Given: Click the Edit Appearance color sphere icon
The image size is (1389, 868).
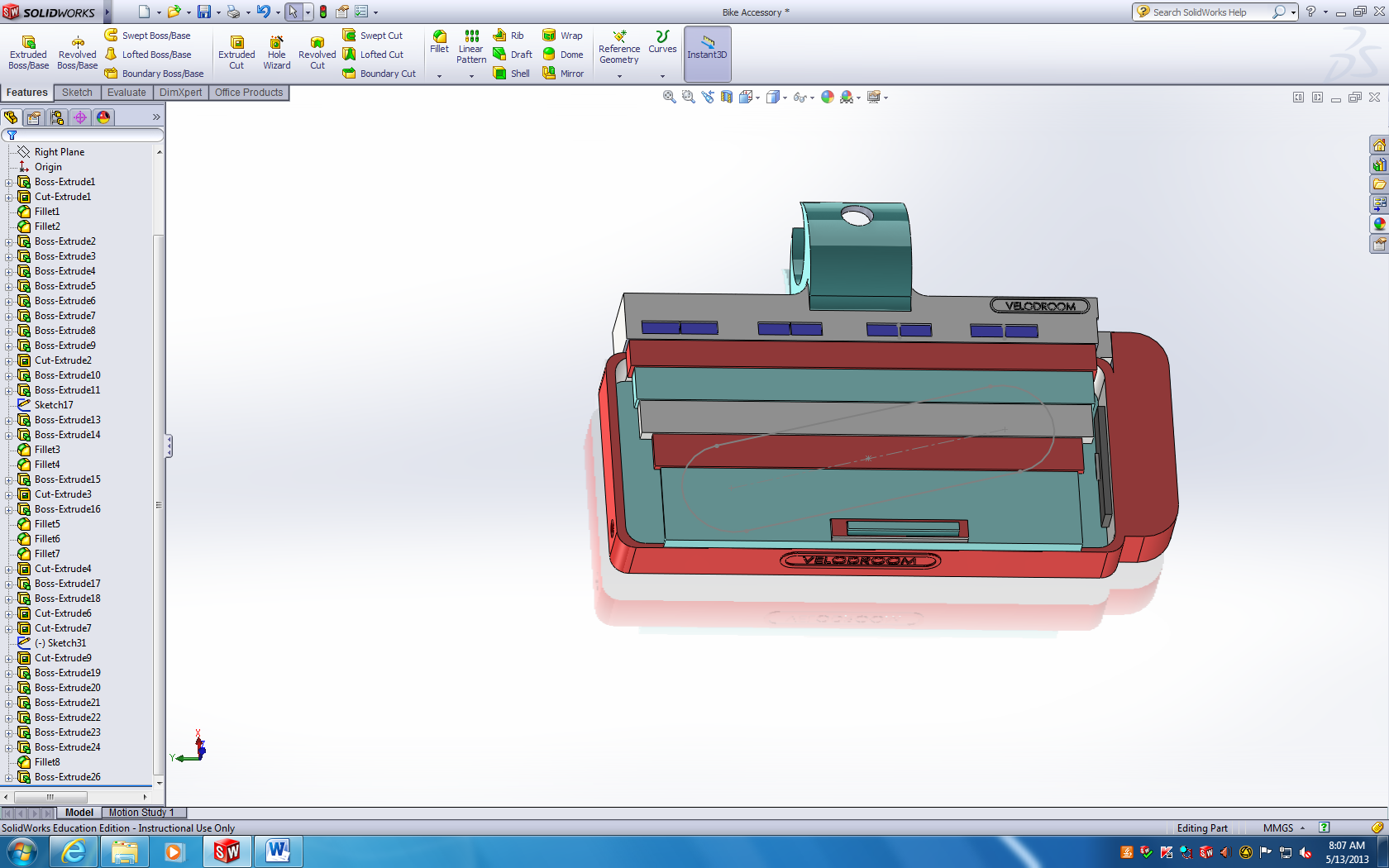Looking at the screenshot, I should coord(828,98).
